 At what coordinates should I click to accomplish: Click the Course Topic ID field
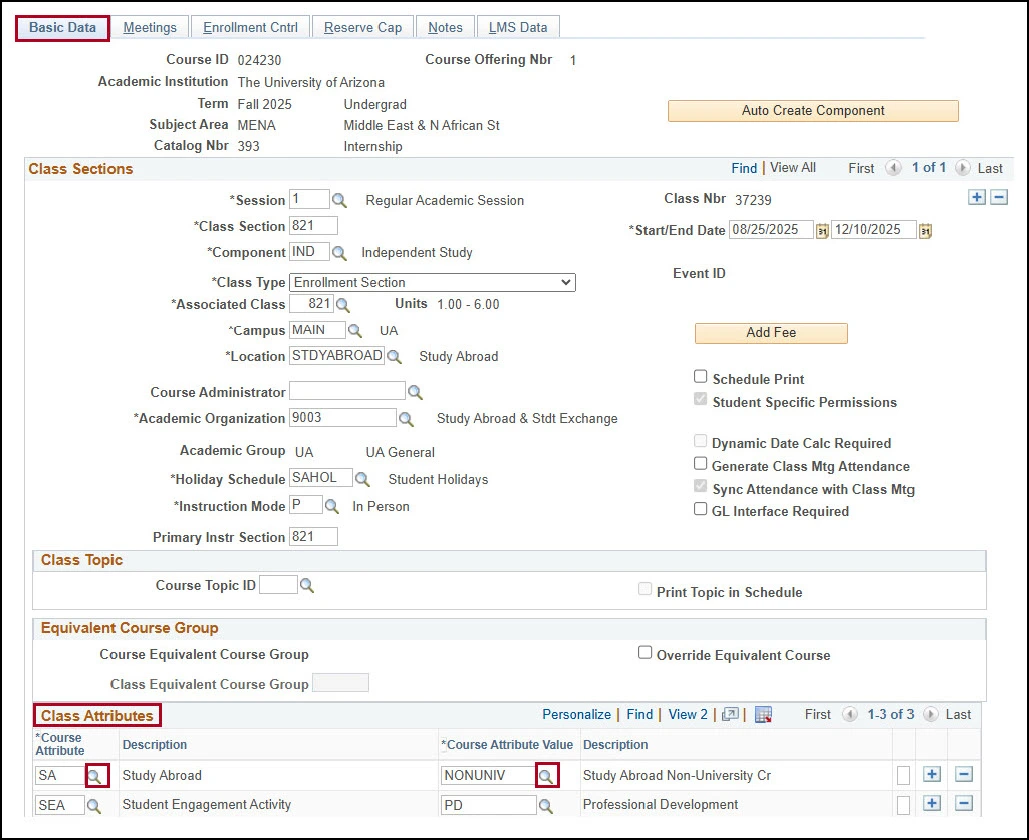(x=278, y=585)
